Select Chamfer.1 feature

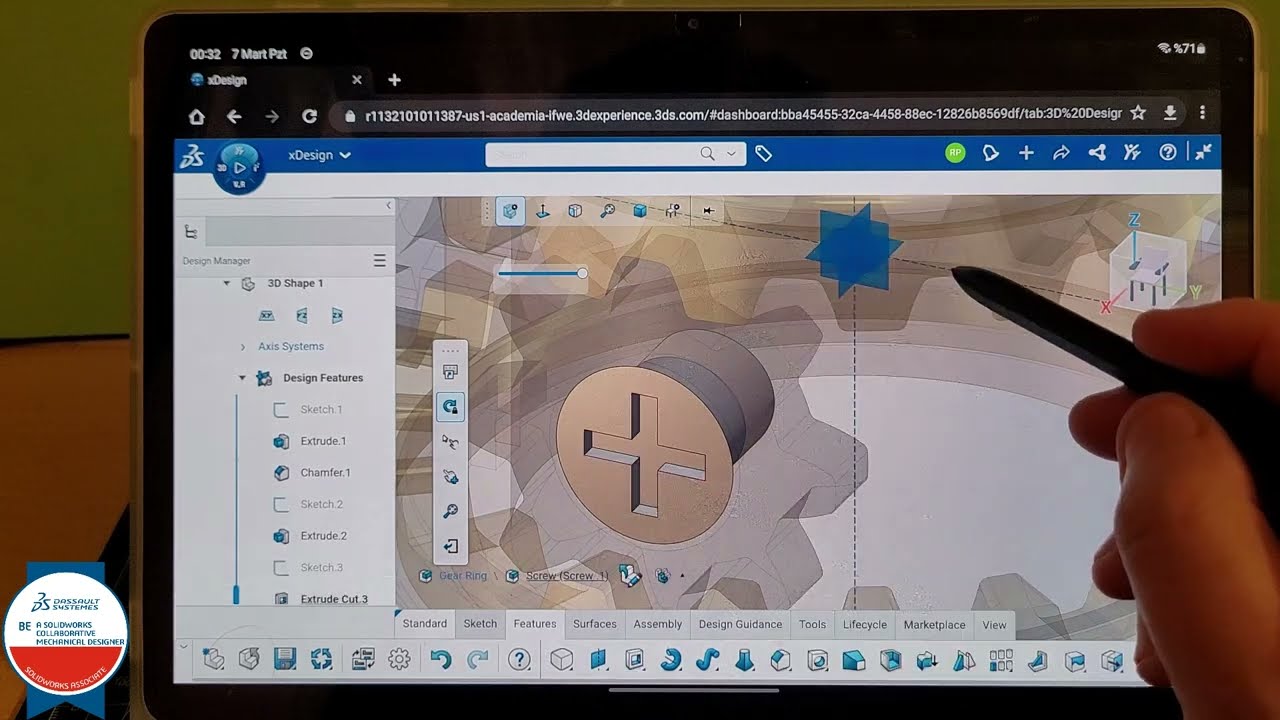point(325,473)
